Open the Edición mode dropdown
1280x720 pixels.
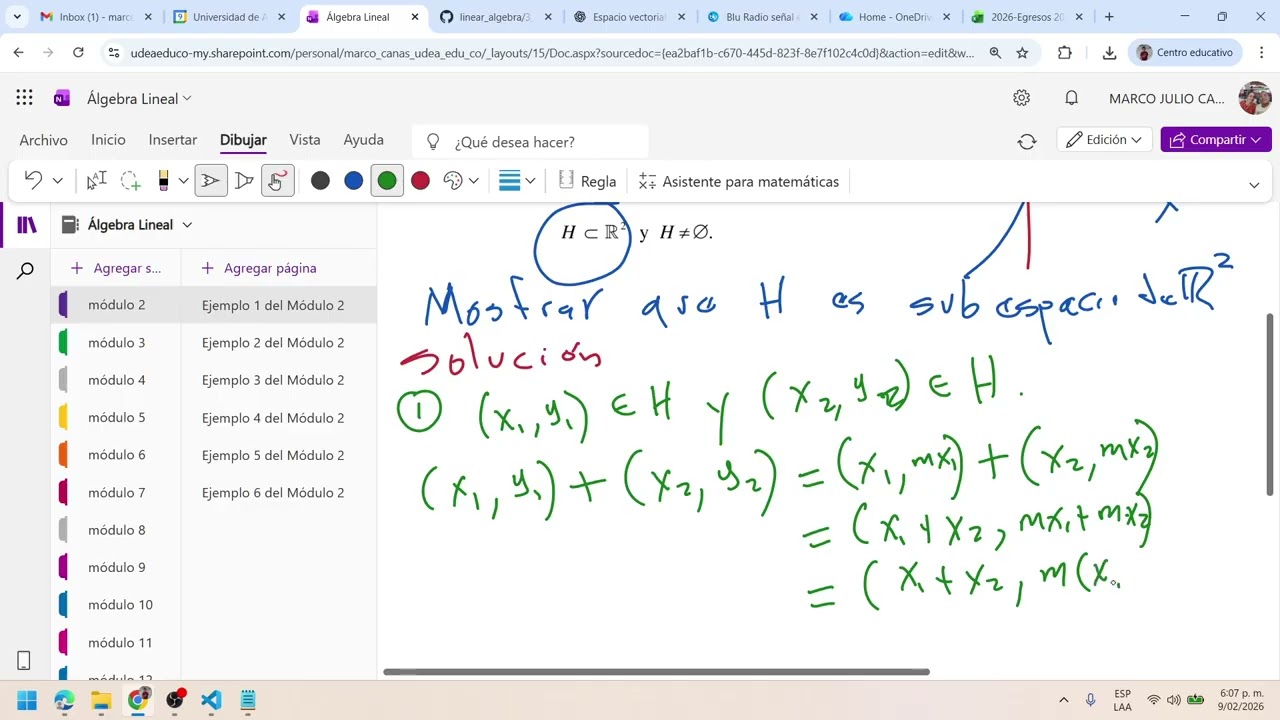pos(1104,140)
